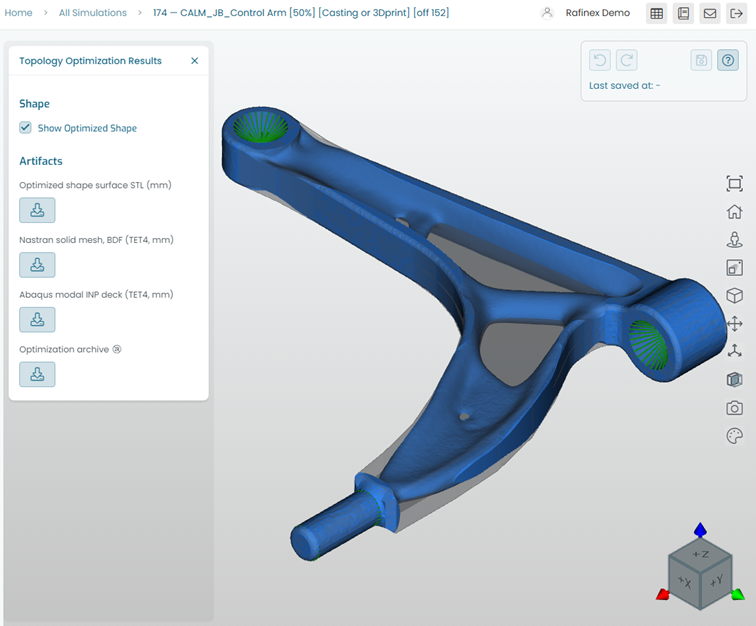Image resolution: width=756 pixels, height=626 pixels.
Task: Click the layered squares view icon
Action: (x=734, y=268)
